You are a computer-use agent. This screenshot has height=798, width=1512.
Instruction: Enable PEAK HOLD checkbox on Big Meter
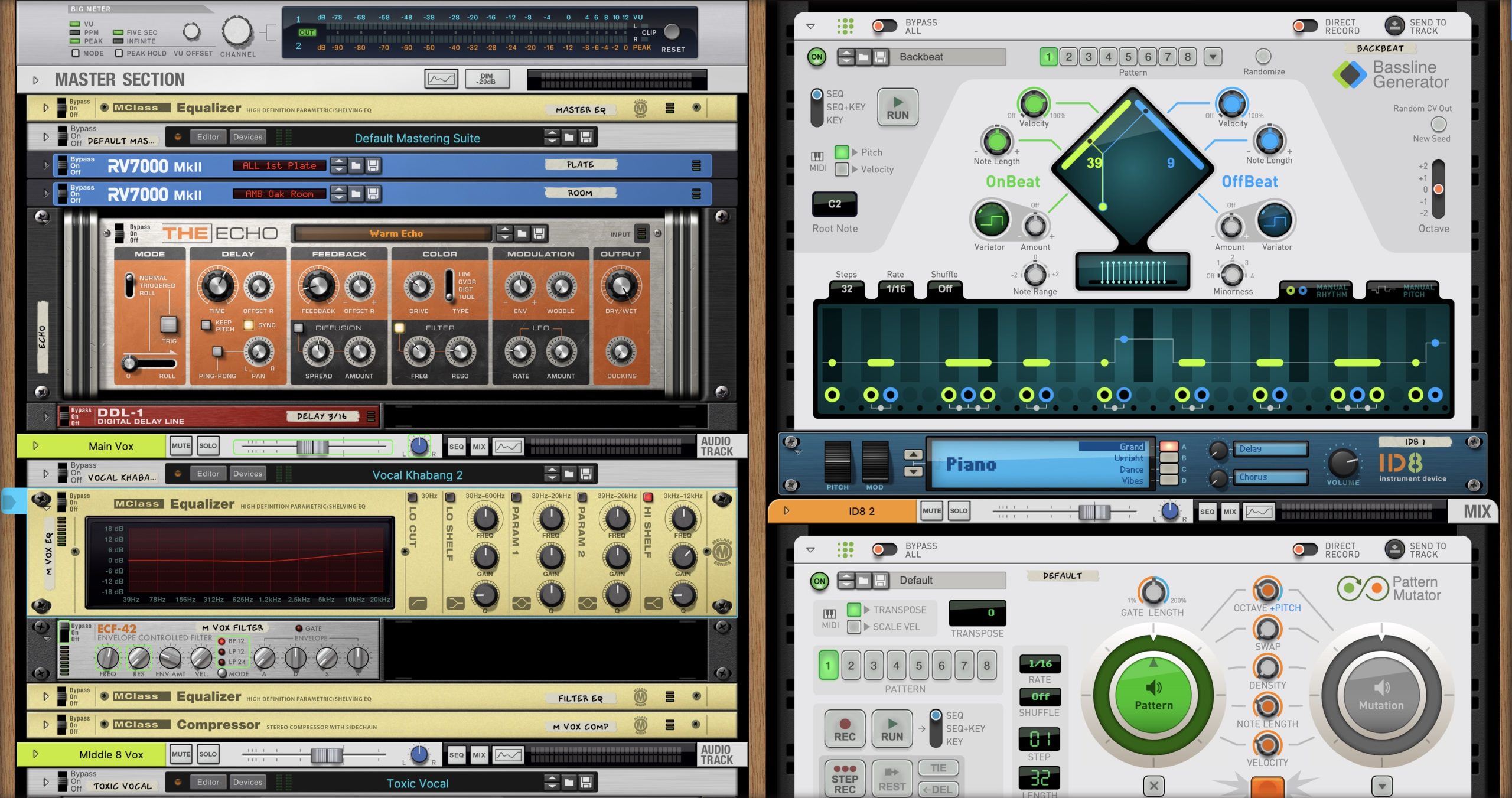pos(119,53)
